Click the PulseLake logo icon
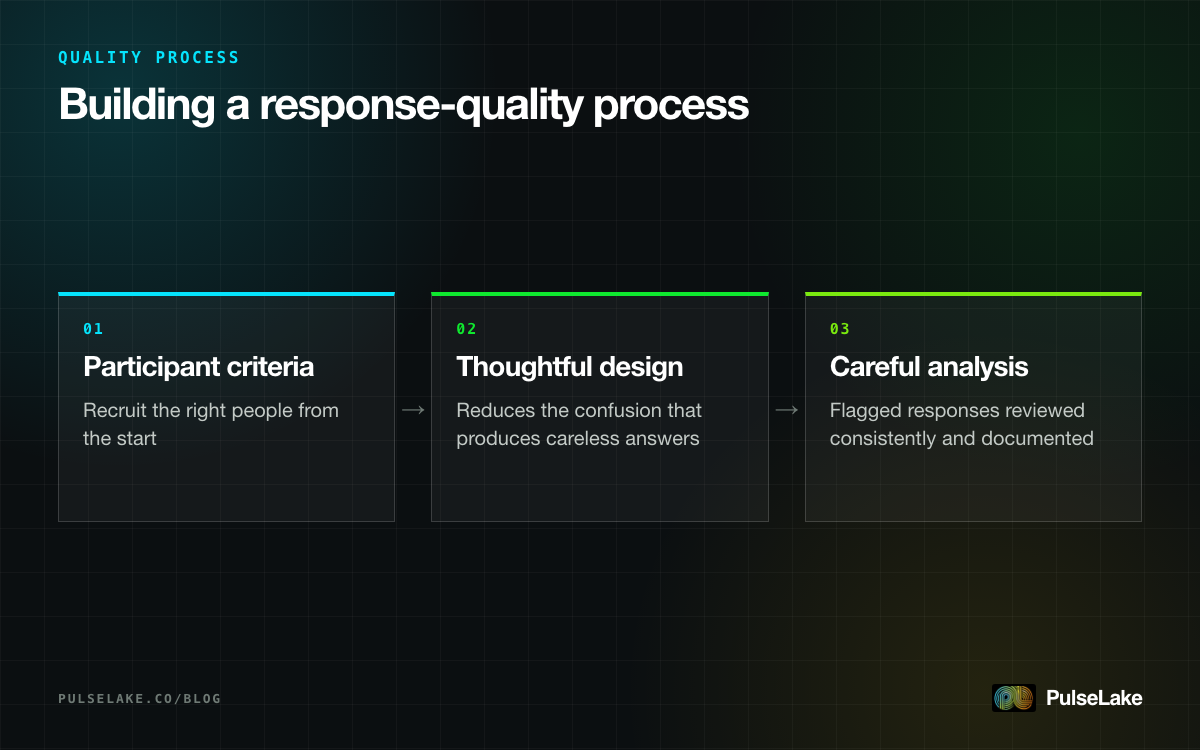Viewport: 1200px width, 750px height. pos(1013,698)
